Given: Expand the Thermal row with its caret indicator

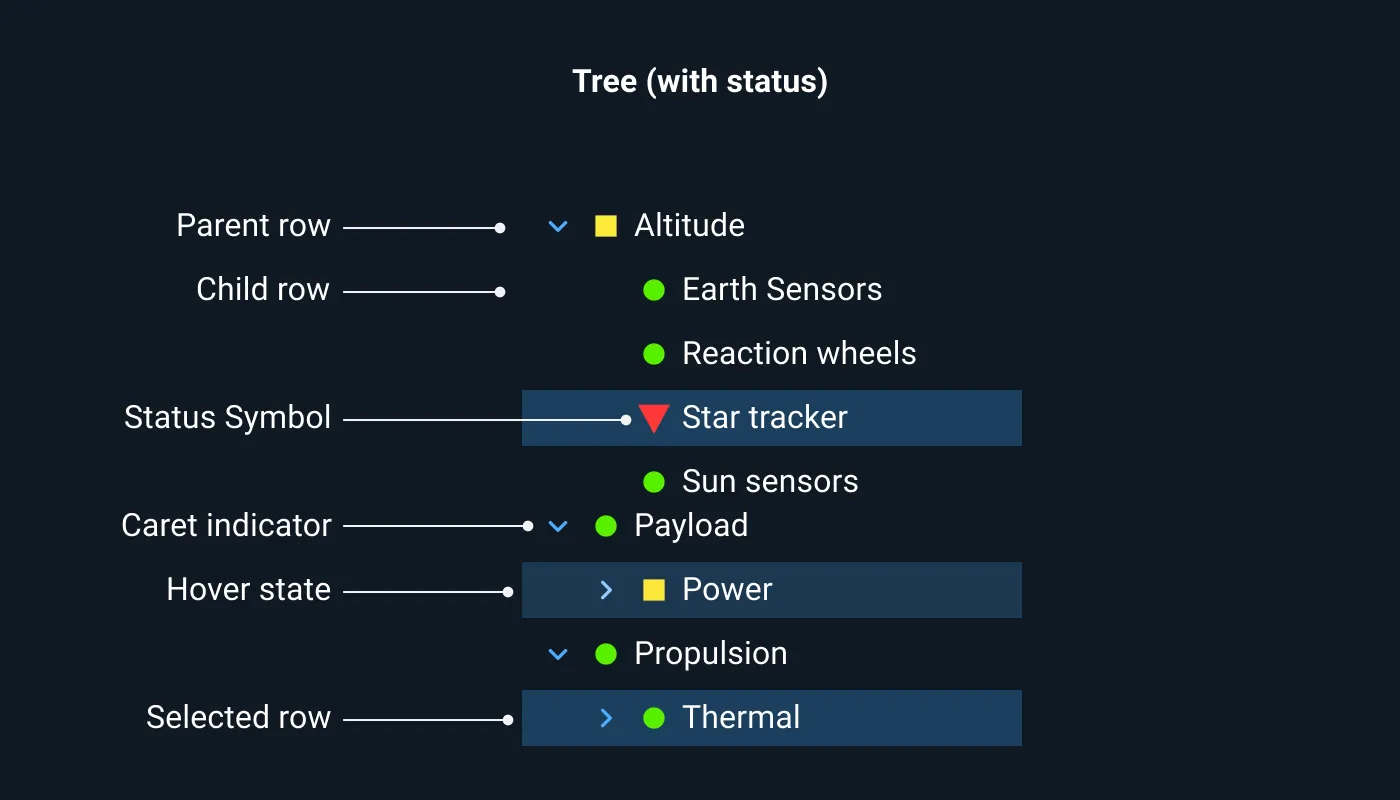Looking at the screenshot, I should coord(605,718).
